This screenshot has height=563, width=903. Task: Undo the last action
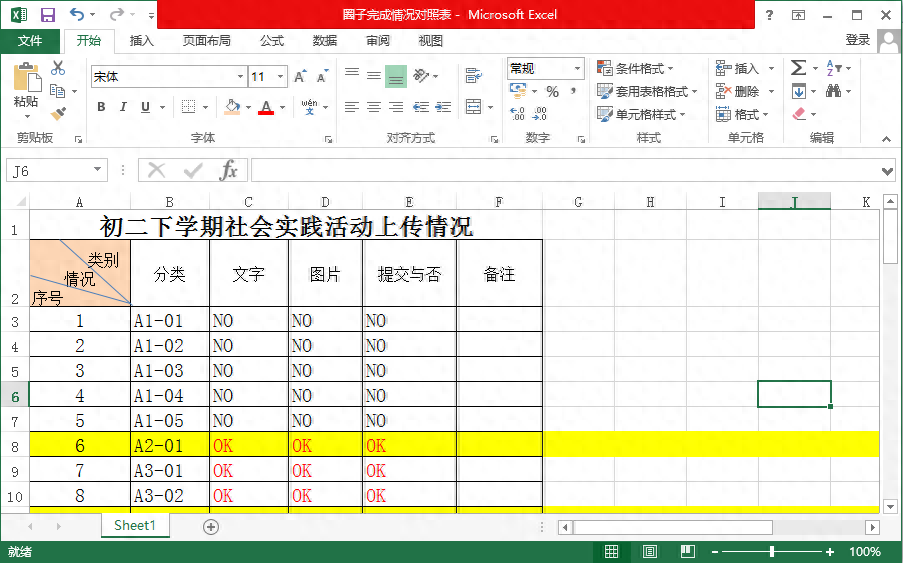(x=77, y=14)
